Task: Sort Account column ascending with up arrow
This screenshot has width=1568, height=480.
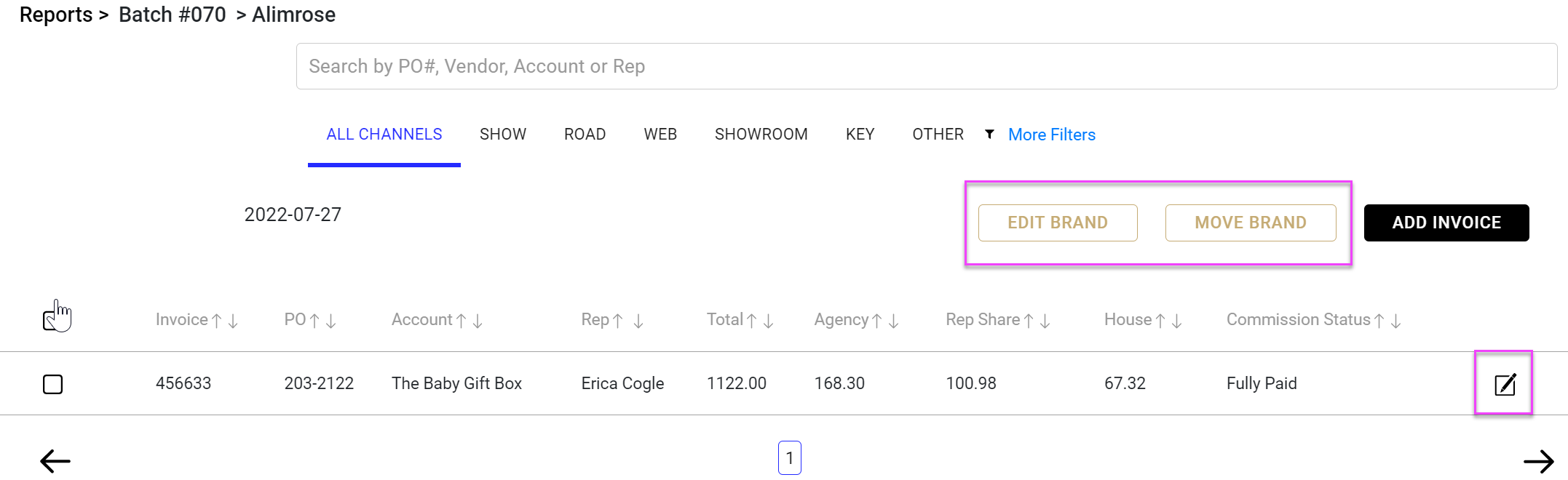Action: [461, 321]
